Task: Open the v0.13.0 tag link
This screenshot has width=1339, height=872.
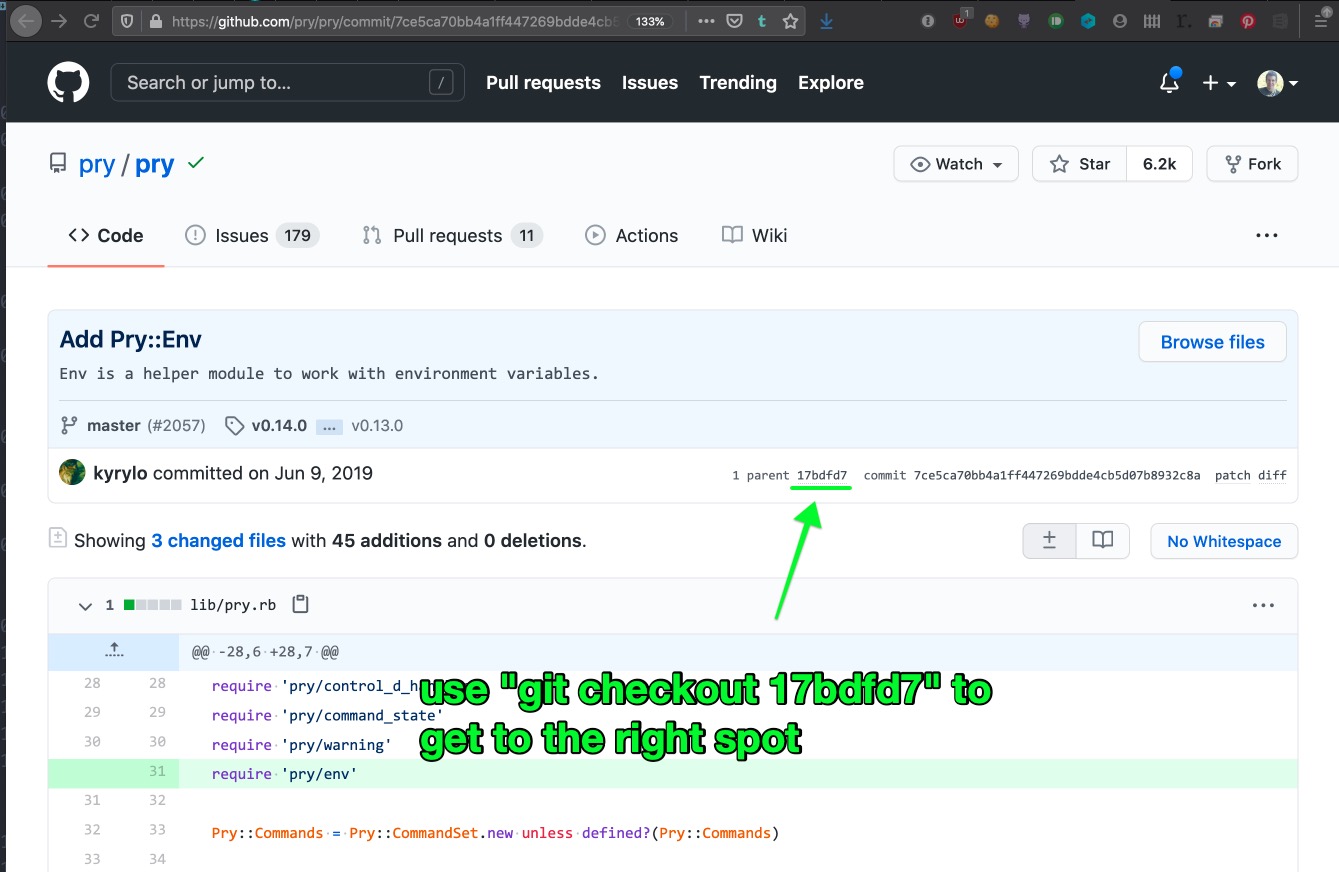Action: [378, 425]
